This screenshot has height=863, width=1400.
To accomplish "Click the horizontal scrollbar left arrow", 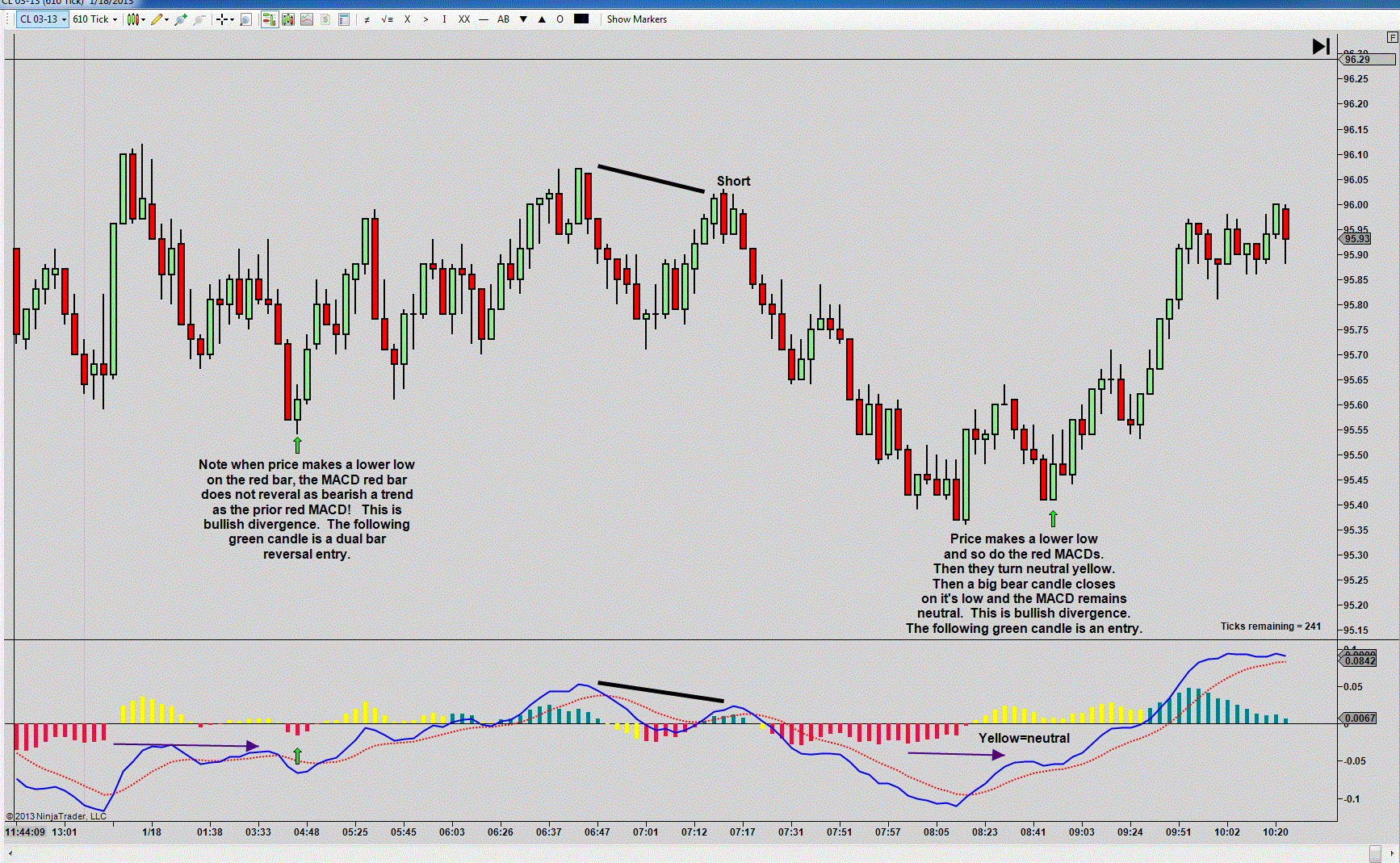I will pyautogui.click(x=9, y=854).
